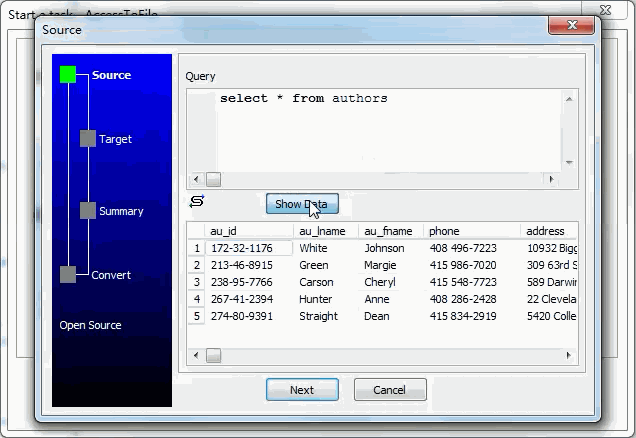The height and width of the screenshot is (438, 636).
Task: Click the first name cell Dean
Action: [391, 316]
